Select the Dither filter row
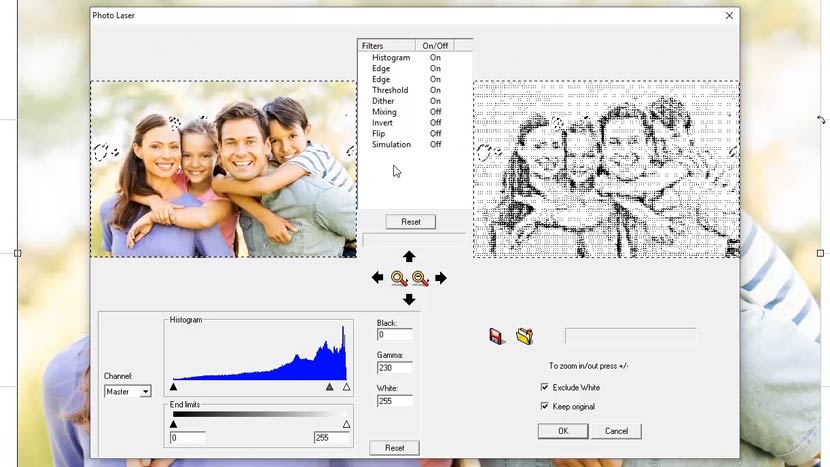Viewport: 830px width, 467px height. 383,101
